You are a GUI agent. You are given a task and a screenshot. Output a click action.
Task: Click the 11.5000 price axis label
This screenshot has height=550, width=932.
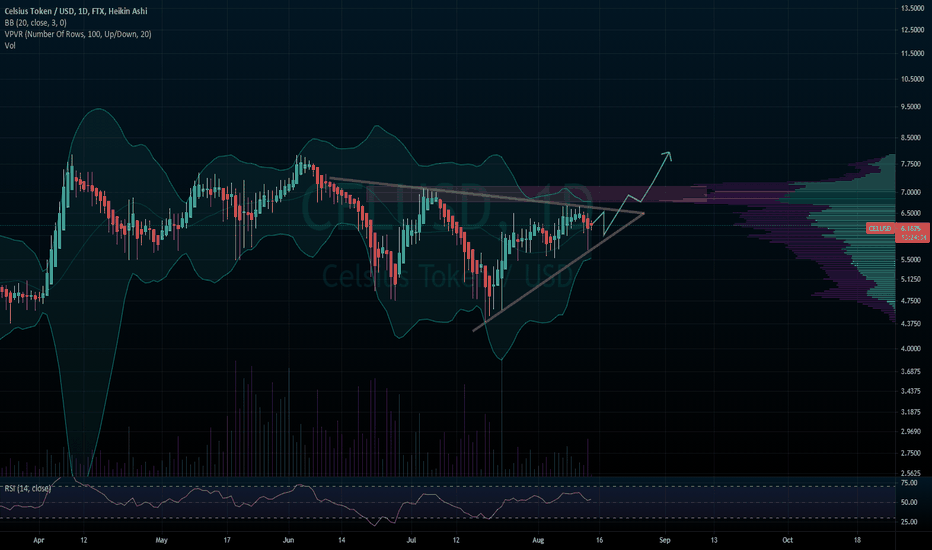pos(912,54)
